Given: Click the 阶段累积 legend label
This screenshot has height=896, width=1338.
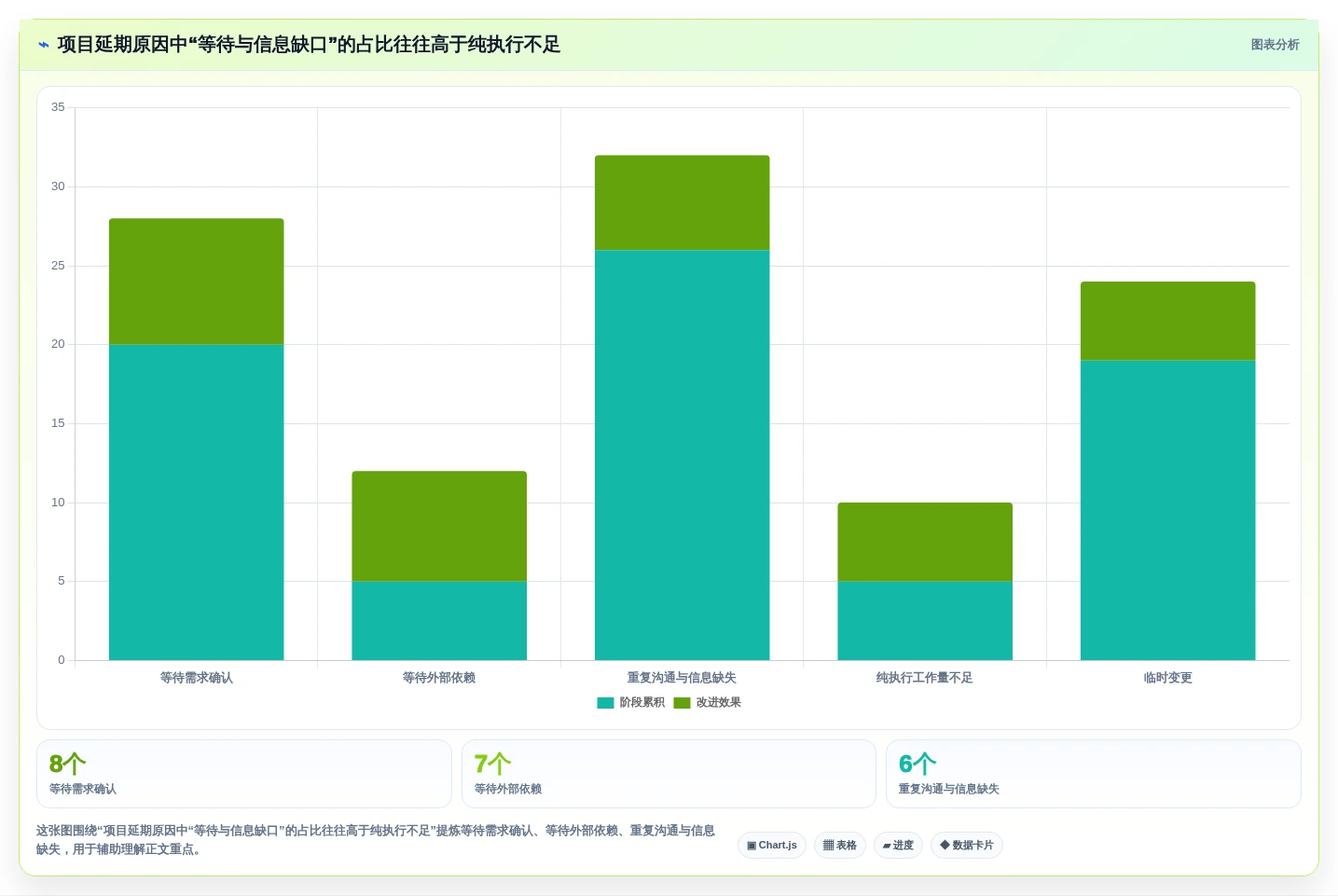Looking at the screenshot, I should [642, 703].
